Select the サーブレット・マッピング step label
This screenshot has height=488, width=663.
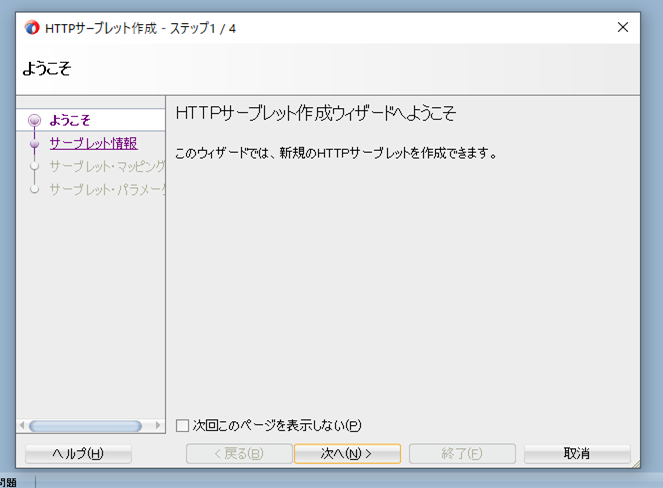click(x=106, y=166)
